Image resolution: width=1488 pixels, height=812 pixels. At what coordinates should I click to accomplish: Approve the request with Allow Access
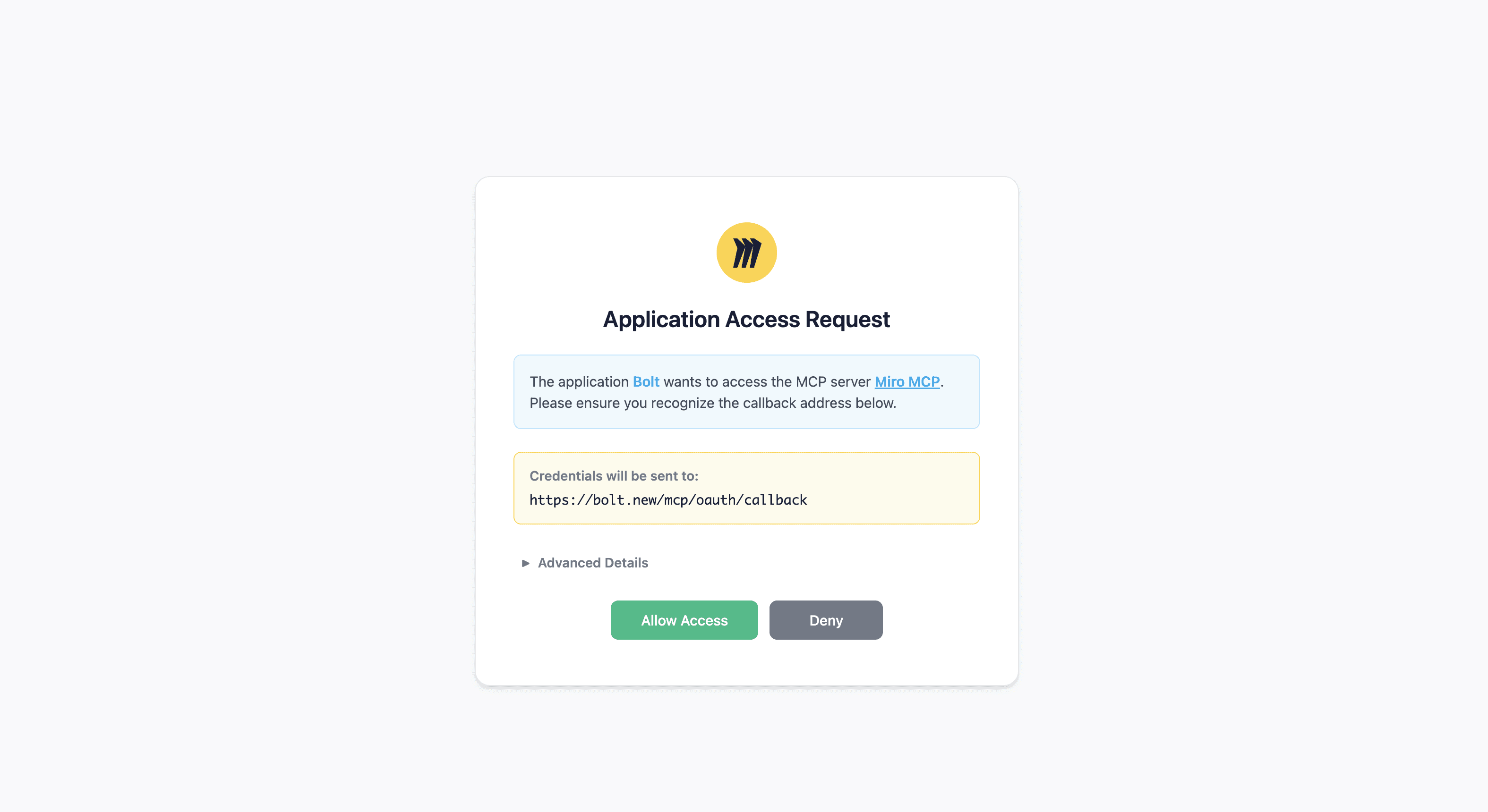point(684,620)
